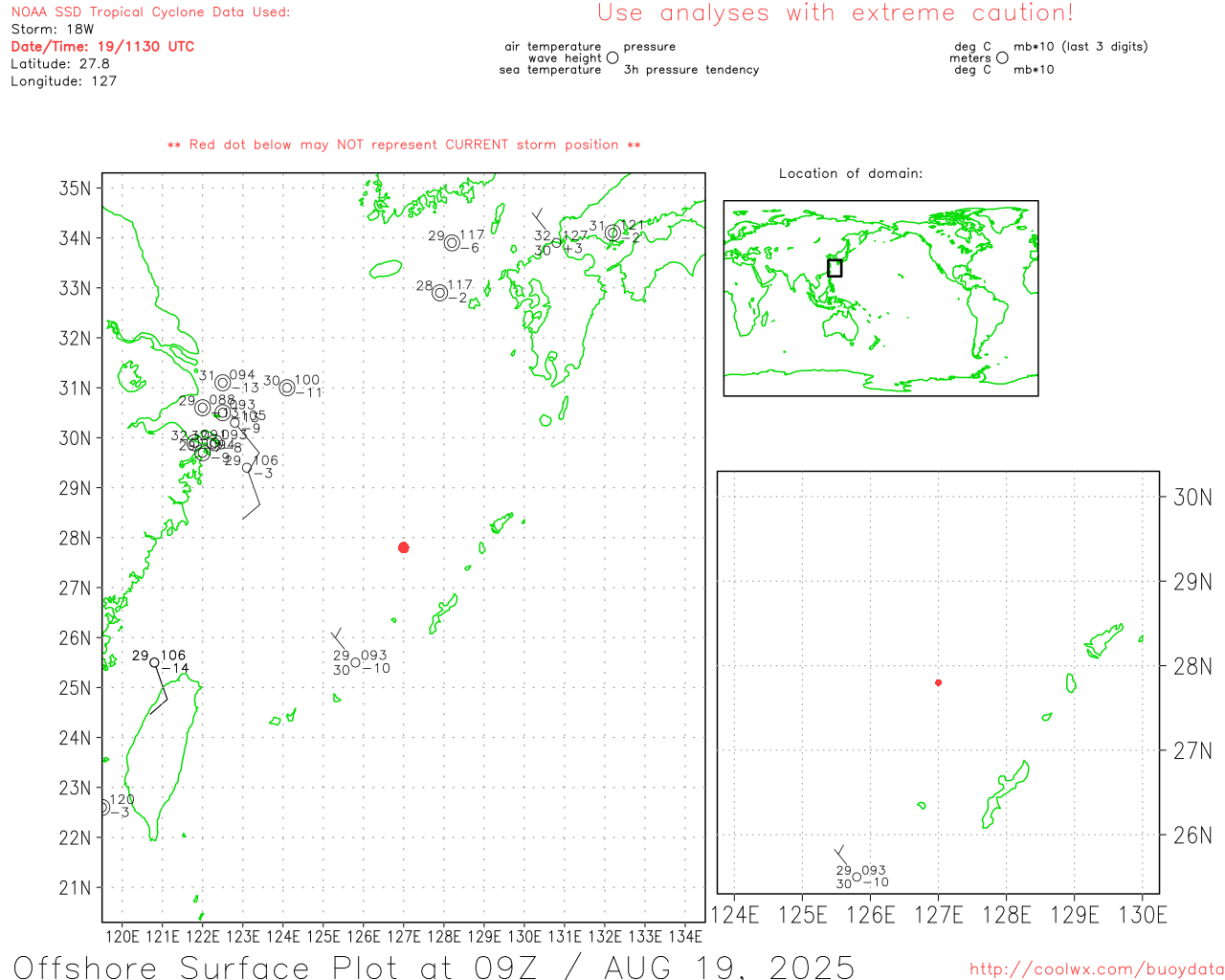The height and width of the screenshot is (980, 1225).
Task: Click 'mb*10 (last 3 digits)' units label
Action: pyautogui.click(x=1080, y=47)
